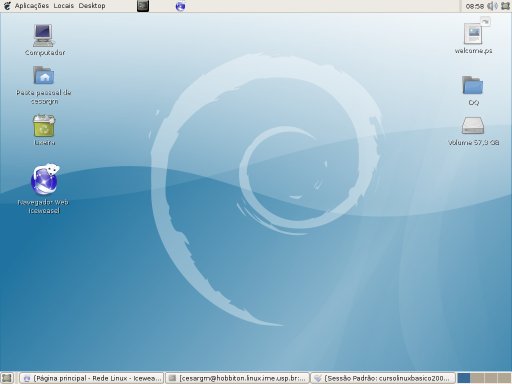
Task: Open the Aplicações menu
Action: click(x=32, y=6)
